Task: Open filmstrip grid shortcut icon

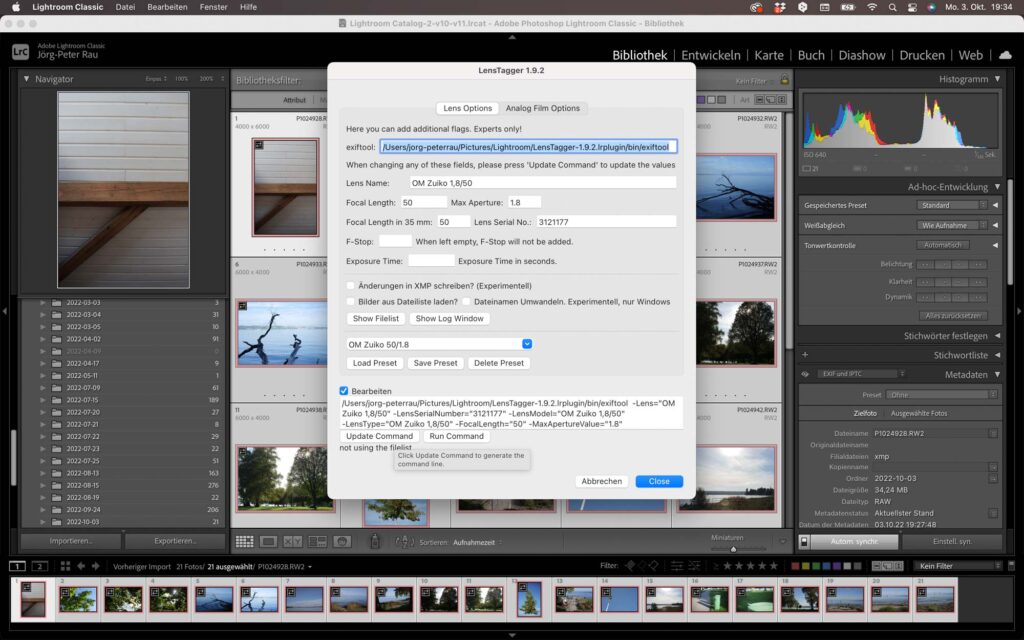Action: click(x=65, y=566)
